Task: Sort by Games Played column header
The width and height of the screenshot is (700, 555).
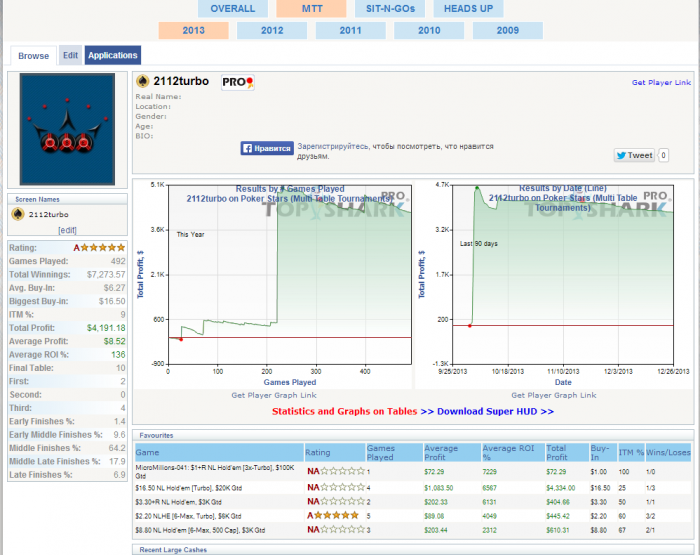Action: coord(394,452)
